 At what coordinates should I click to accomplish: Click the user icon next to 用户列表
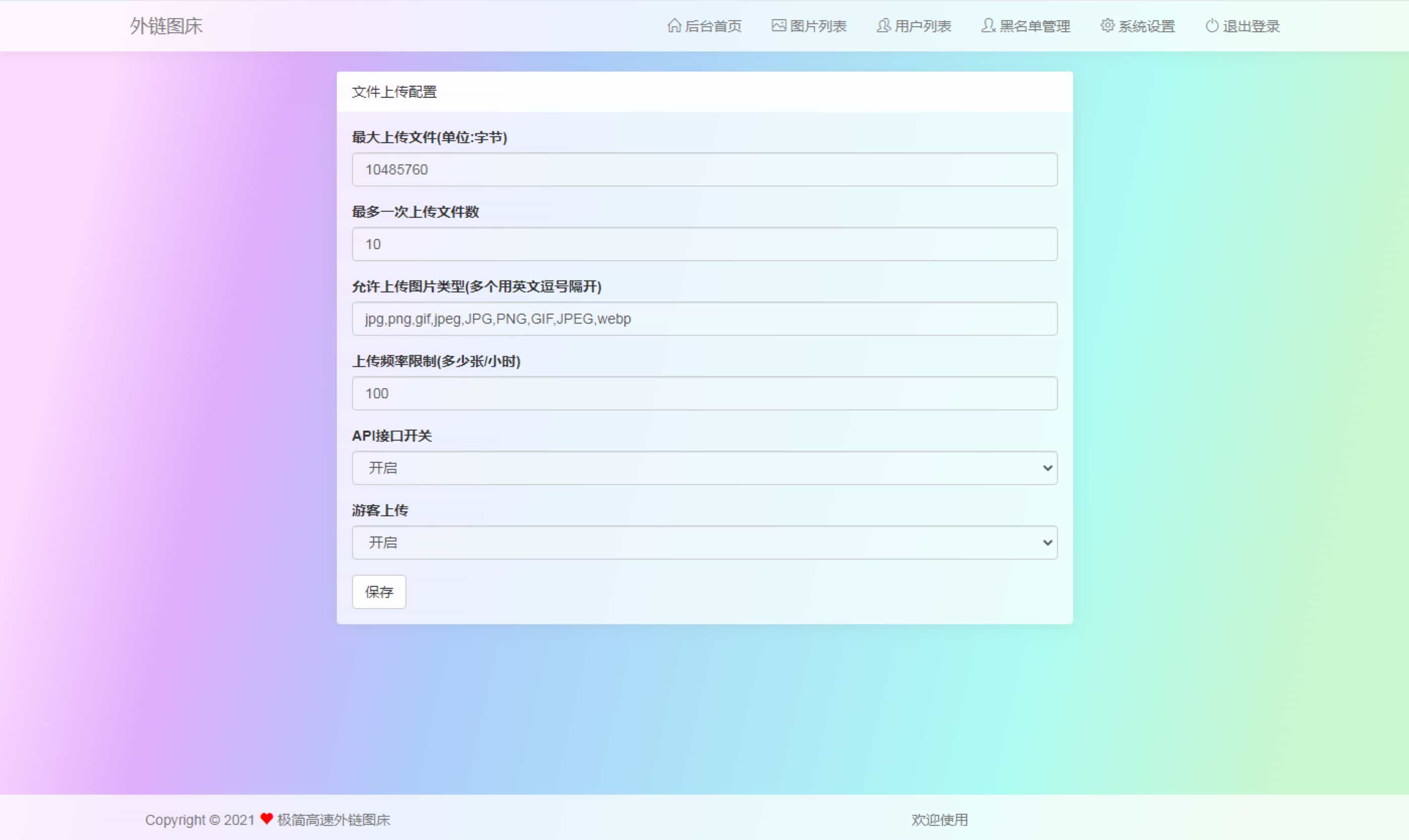click(883, 26)
